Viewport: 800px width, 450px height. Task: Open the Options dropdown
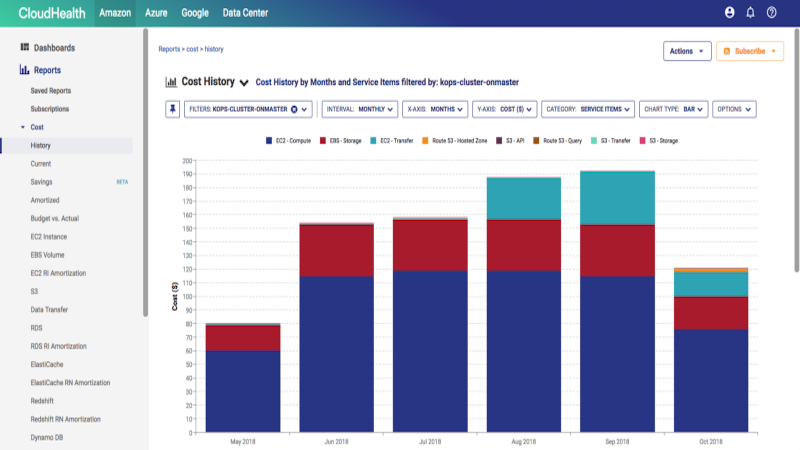point(734,109)
